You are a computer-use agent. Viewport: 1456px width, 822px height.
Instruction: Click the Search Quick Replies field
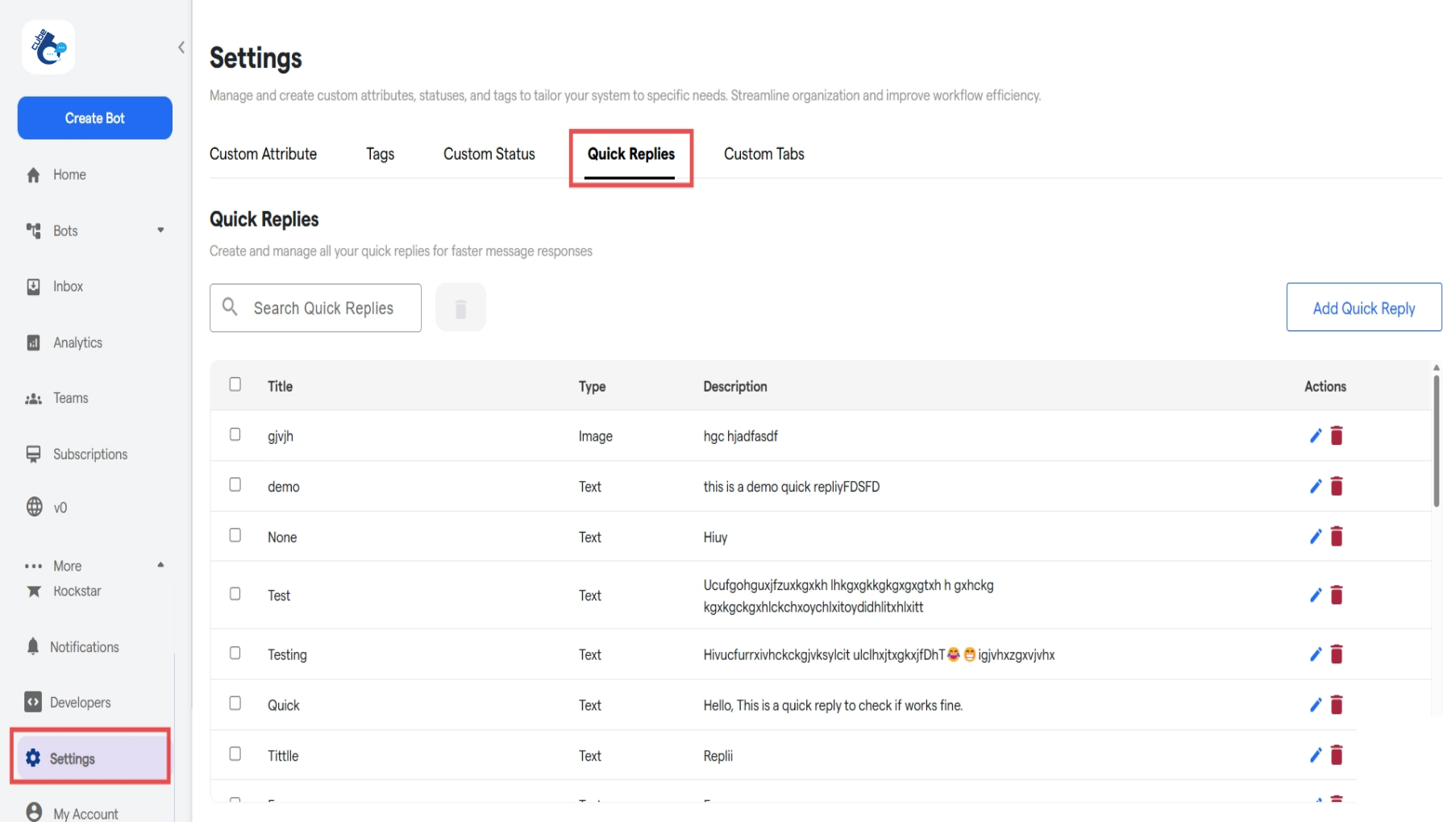(x=315, y=308)
